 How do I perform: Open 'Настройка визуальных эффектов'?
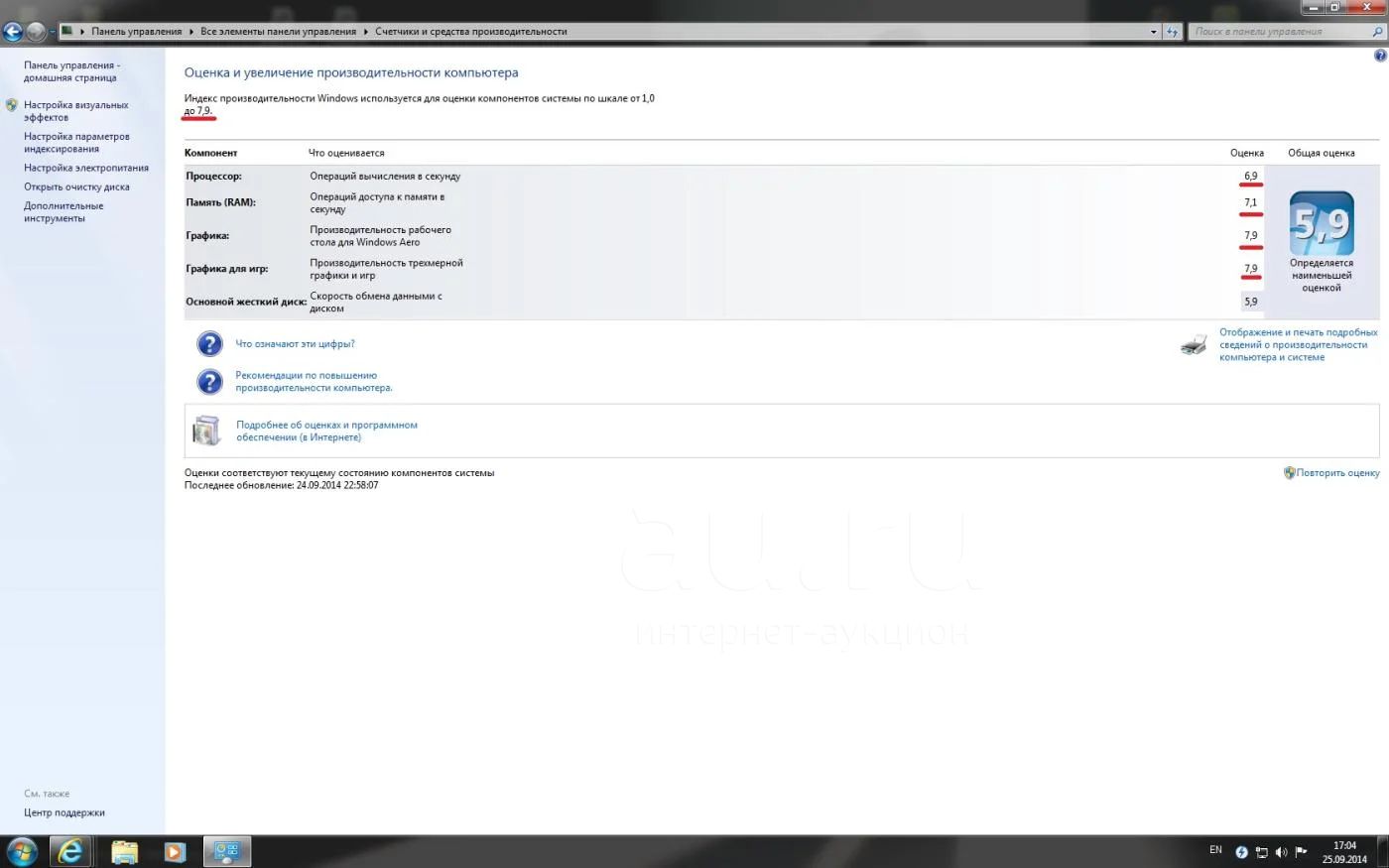point(76,111)
